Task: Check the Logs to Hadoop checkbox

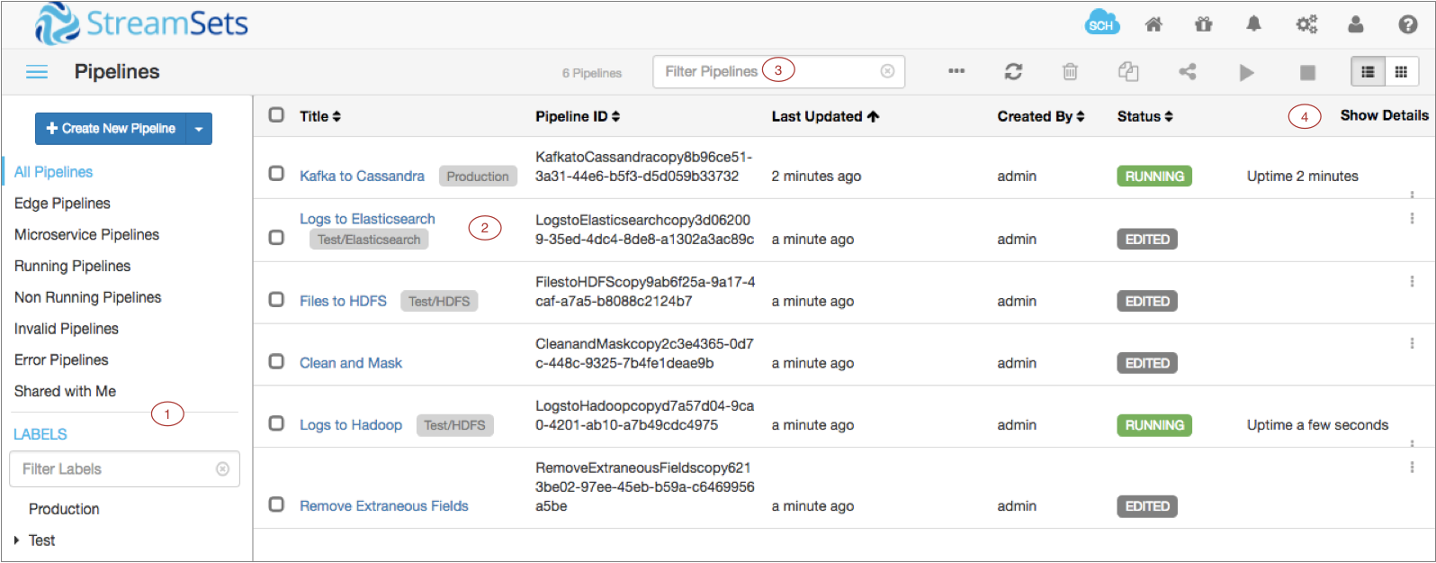Action: (276, 423)
